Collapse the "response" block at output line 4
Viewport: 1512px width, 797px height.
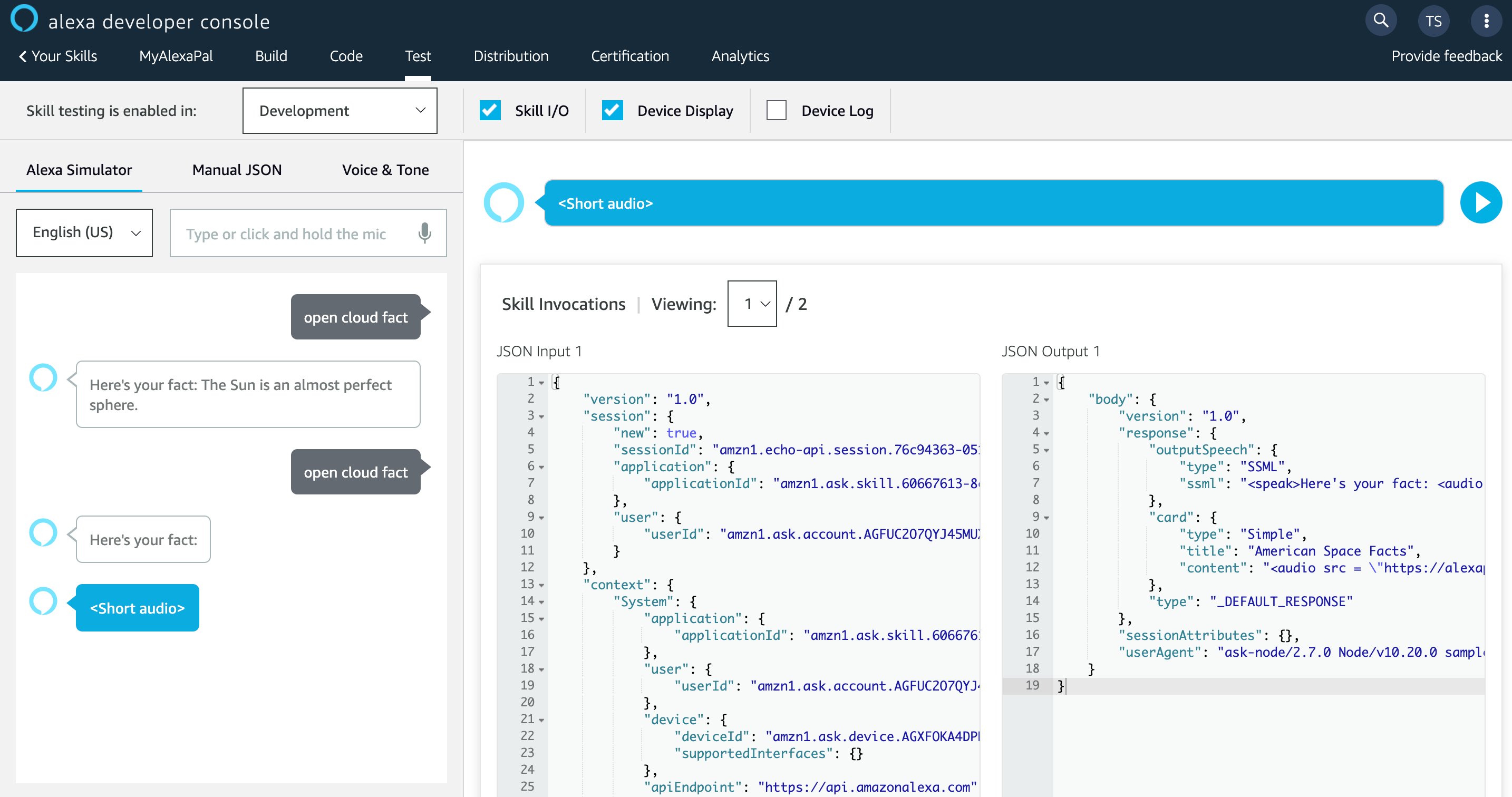[x=1046, y=434]
